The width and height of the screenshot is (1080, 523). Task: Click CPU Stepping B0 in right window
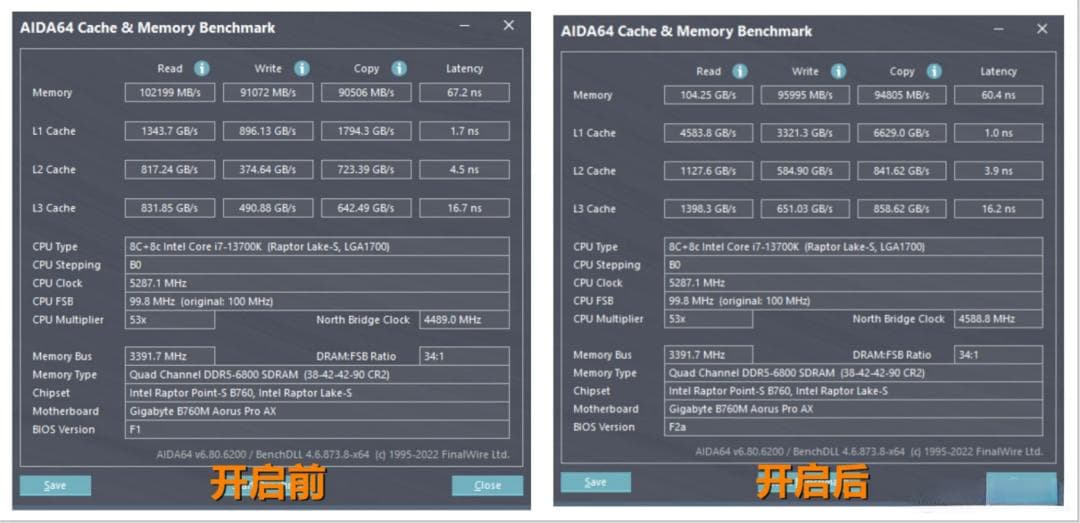(x=853, y=265)
